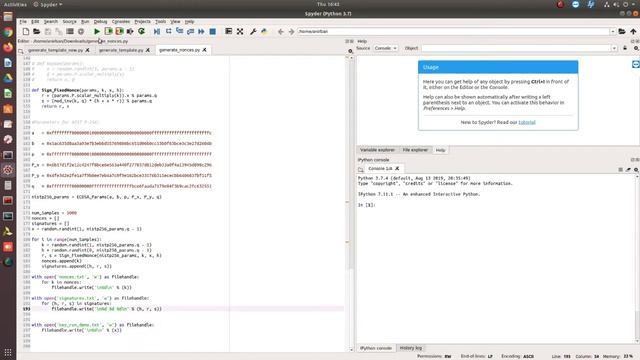Open the Search menu

point(51,22)
